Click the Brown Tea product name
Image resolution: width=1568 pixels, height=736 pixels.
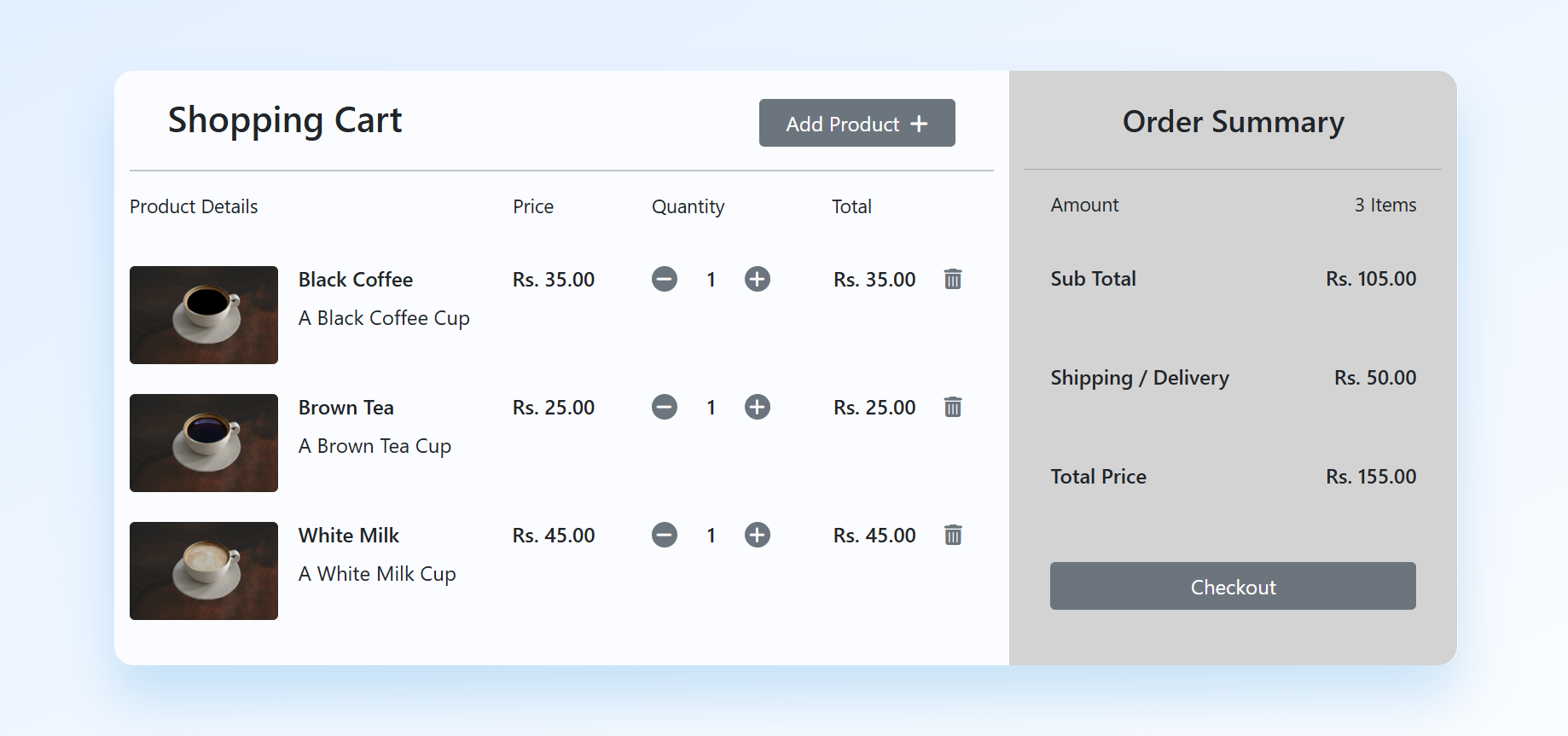point(346,408)
